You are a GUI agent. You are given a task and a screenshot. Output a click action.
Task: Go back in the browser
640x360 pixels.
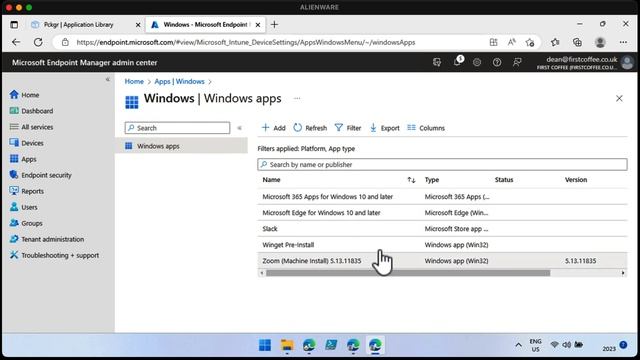[x=16, y=42]
